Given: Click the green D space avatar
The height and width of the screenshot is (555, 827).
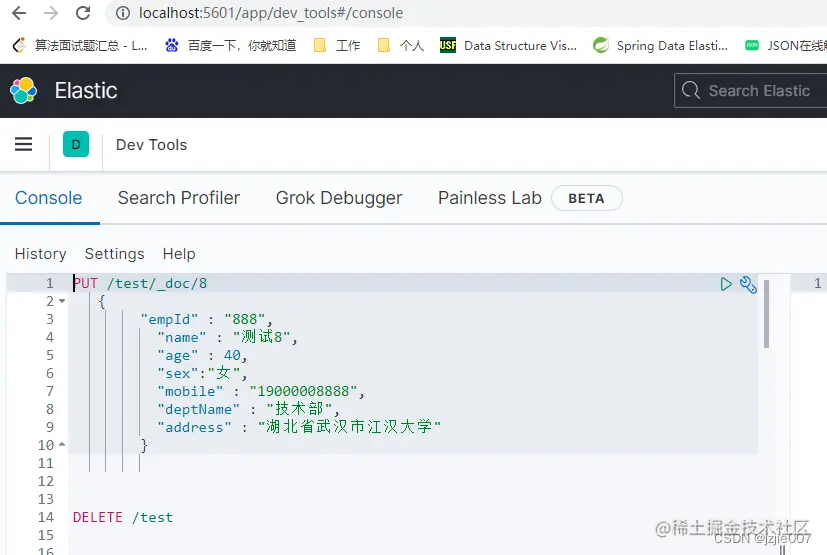Looking at the screenshot, I should coord(76,144).
